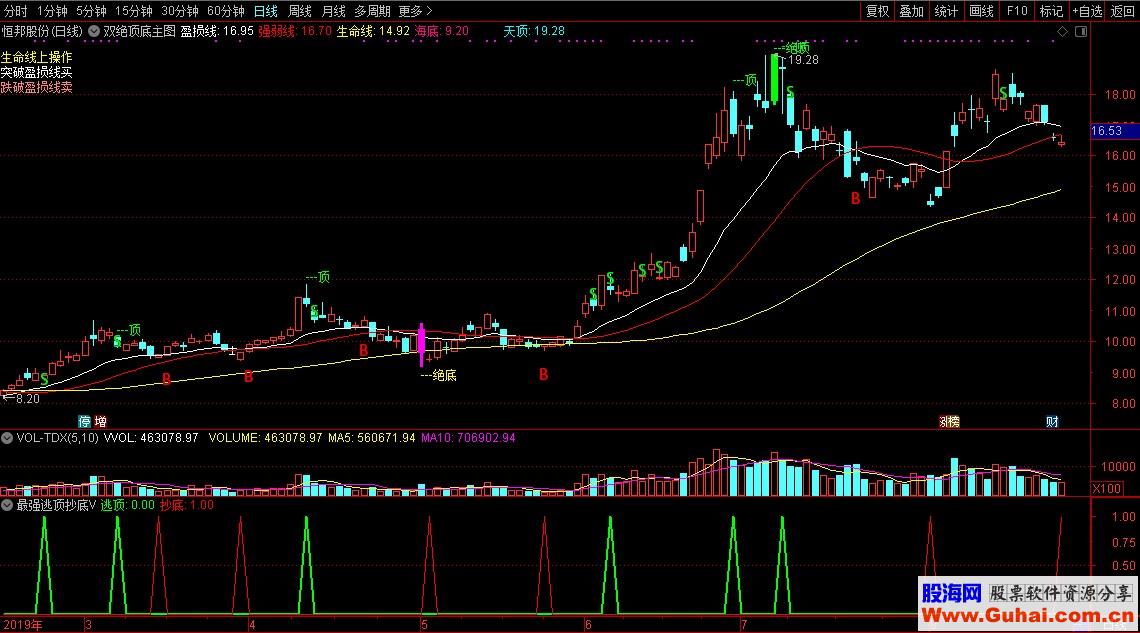Switch to the 分时 intraday view
Viewport: 1140px width, 633px height.
point(15,11)
